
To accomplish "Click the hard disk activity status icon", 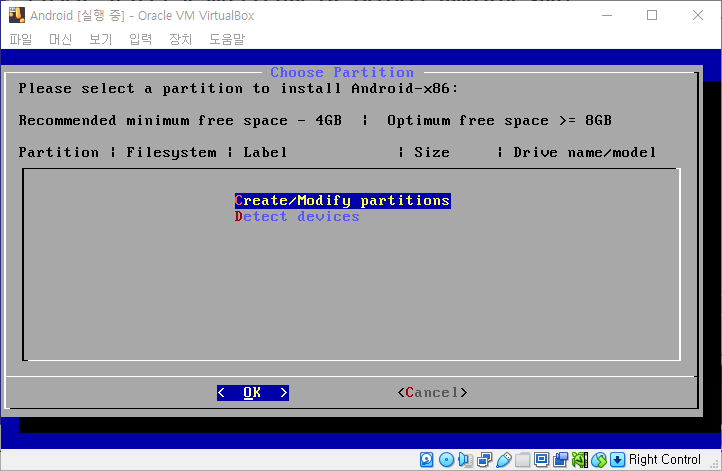I will 427,459.
